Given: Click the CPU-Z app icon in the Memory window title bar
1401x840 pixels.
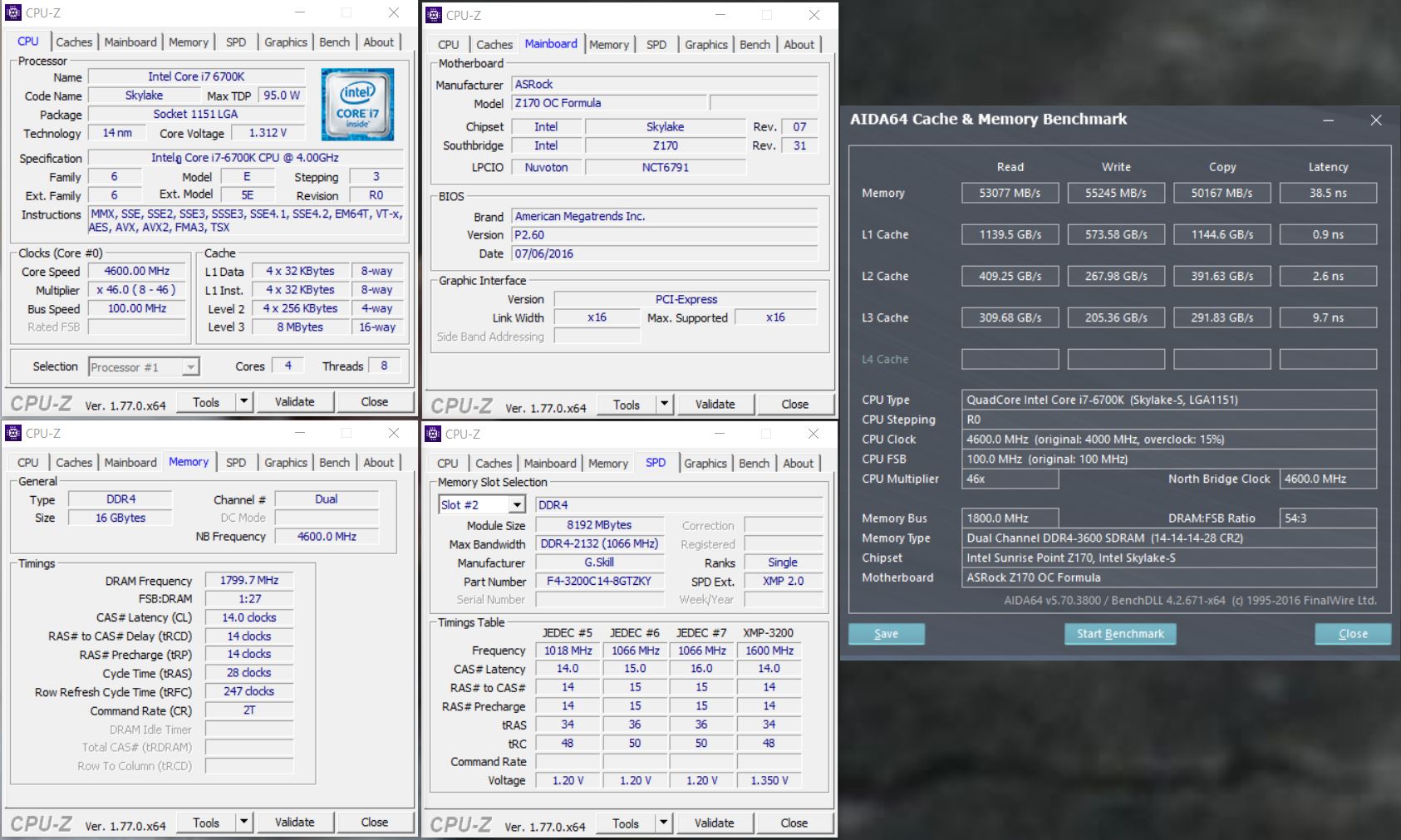Looking at the screenshot, I should click(x=13, y=433).
